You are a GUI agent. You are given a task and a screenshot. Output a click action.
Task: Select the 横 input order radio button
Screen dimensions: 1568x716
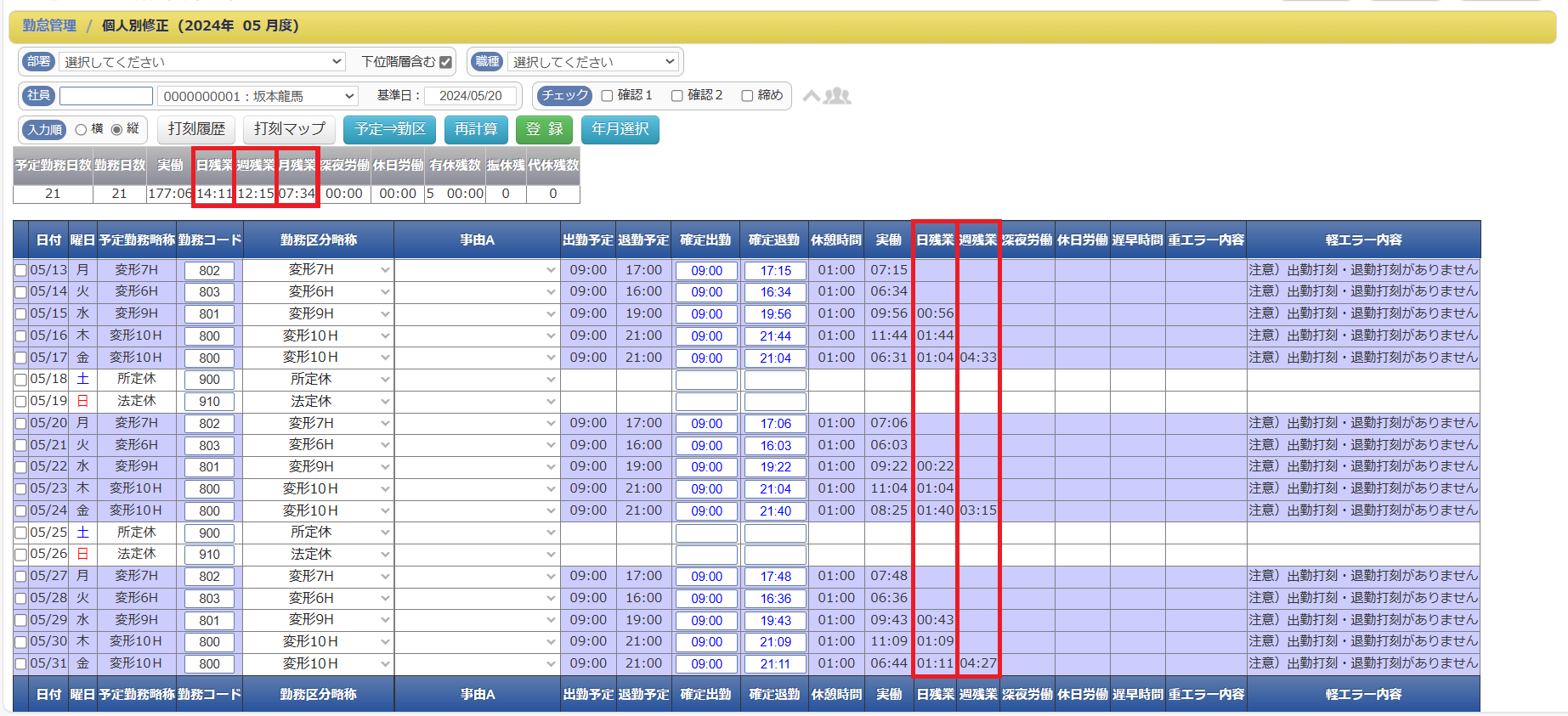click(x=81, y=130)
